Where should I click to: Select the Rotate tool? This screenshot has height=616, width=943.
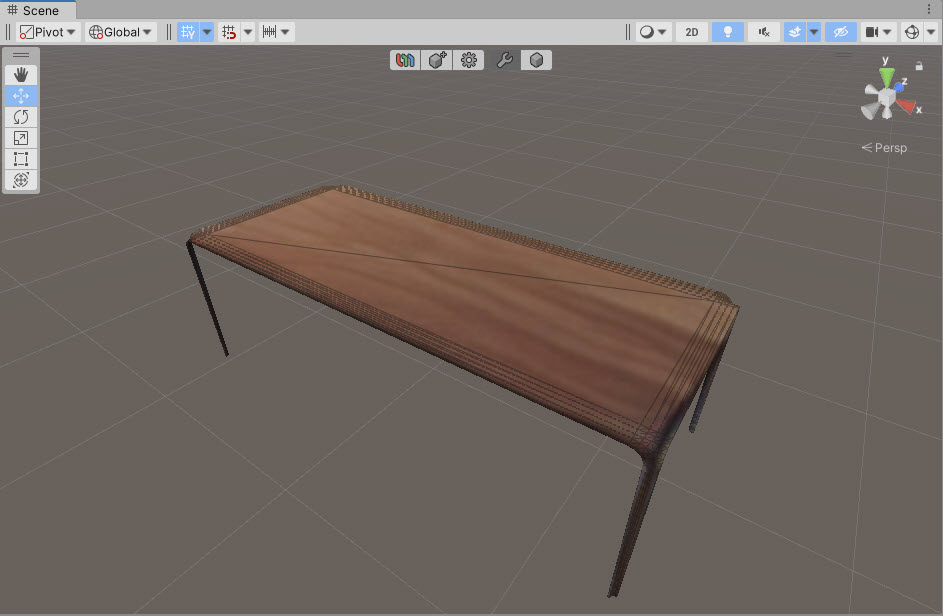pos(21,117)
